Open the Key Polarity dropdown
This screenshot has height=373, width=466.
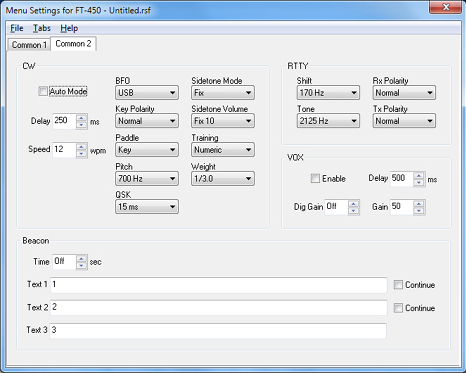(x=147, y=121)
